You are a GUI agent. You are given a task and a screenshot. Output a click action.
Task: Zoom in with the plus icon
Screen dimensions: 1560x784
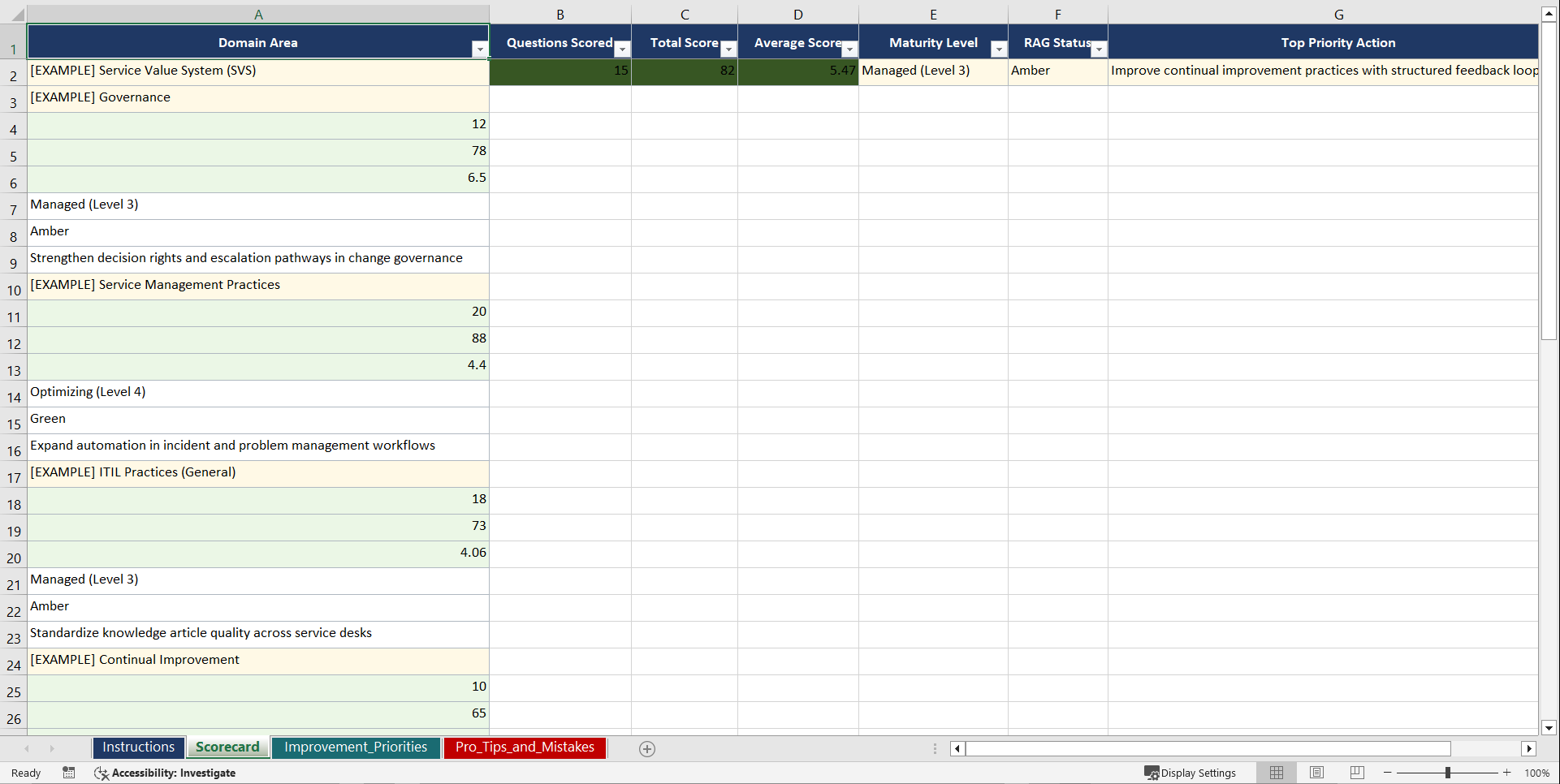(x=1507, y=773)
